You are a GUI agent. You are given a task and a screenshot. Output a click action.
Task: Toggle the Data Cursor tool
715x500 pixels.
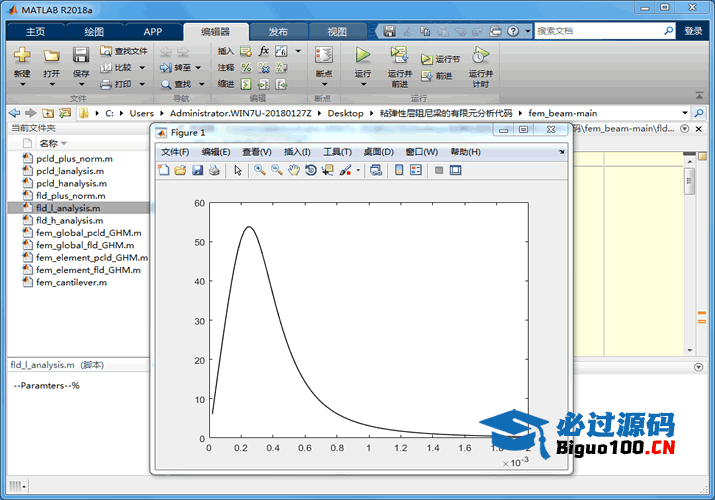click(327, 170)
